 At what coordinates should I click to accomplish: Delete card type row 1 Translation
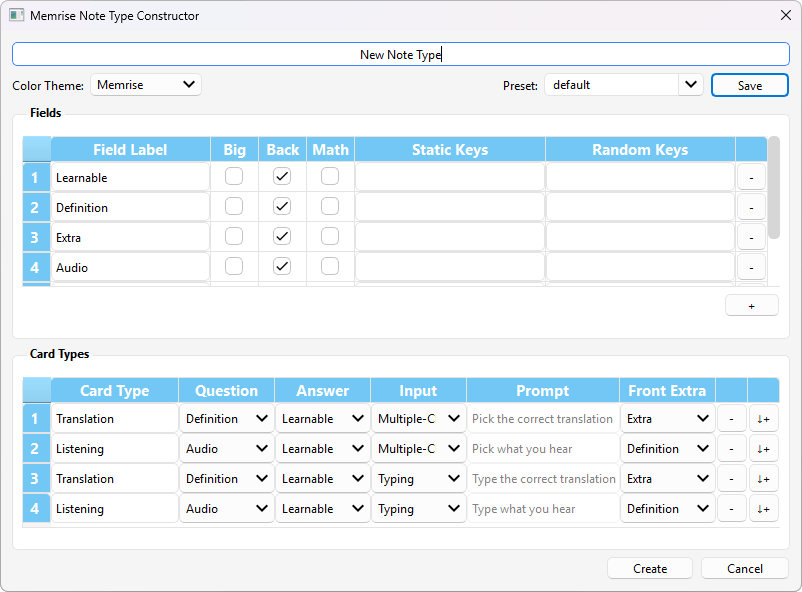731,419
